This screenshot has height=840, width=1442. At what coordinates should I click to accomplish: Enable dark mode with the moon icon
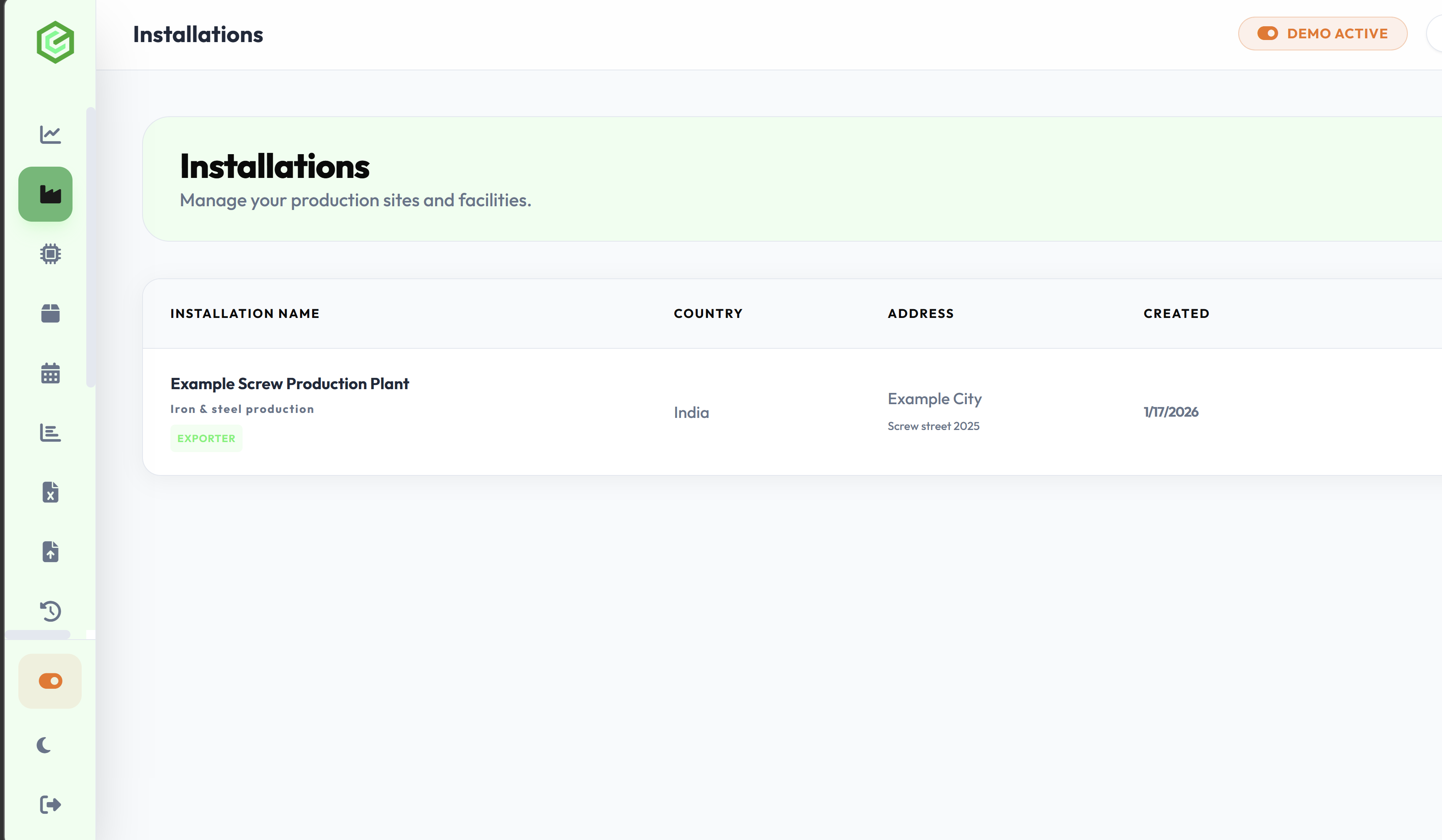tap(43, 745)
